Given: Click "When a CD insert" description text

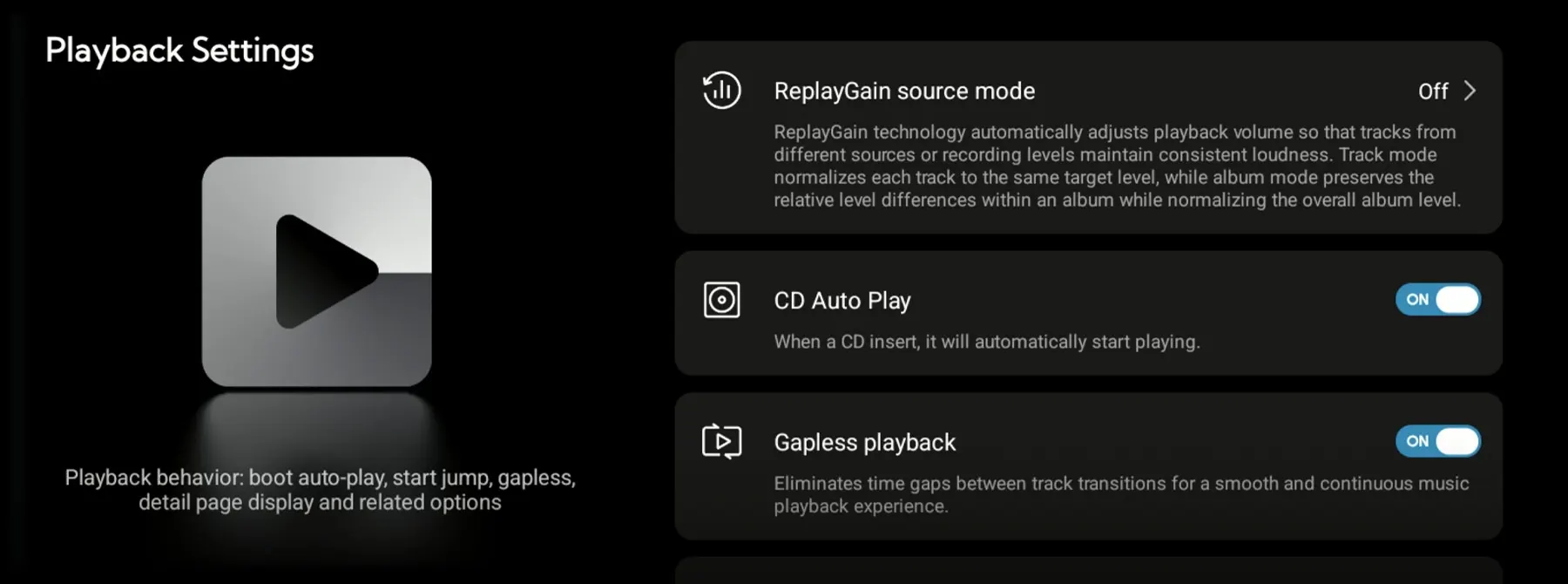Looking at the screenshot, I should (x=987, y=342).
